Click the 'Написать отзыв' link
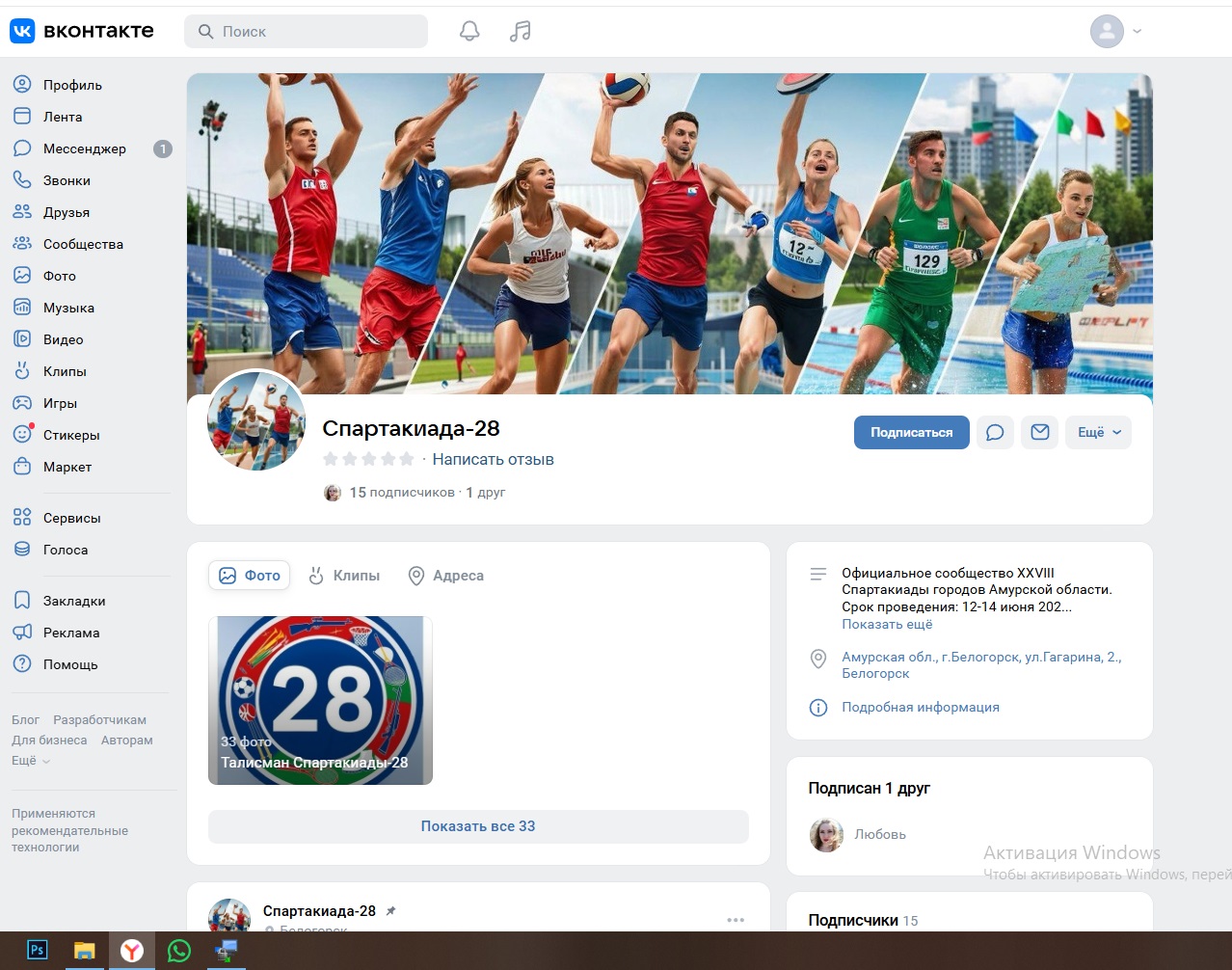 click(493, 459)
